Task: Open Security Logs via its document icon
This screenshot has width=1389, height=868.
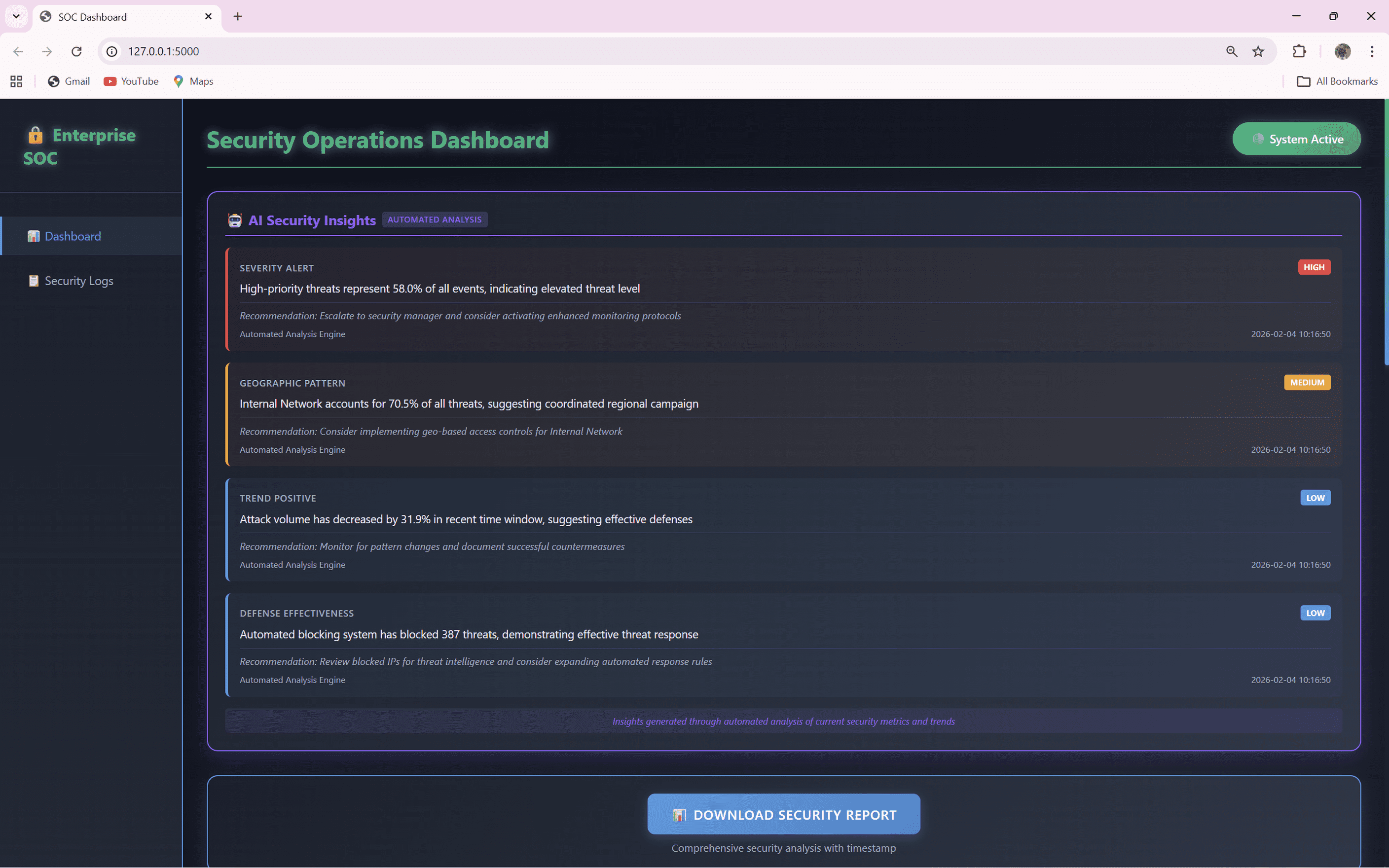Action: pyautogui.click(x=33, y=280)
